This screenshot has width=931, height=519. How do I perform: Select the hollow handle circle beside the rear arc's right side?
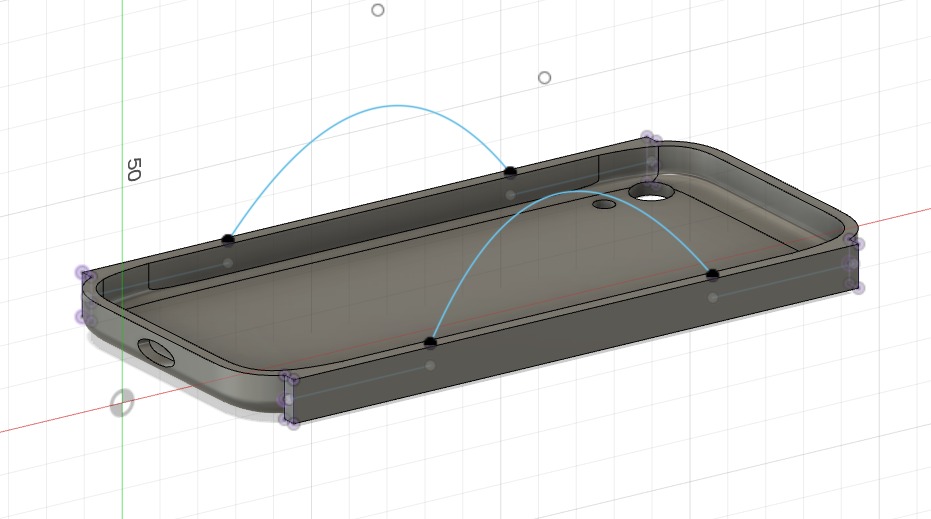point(544,78)
